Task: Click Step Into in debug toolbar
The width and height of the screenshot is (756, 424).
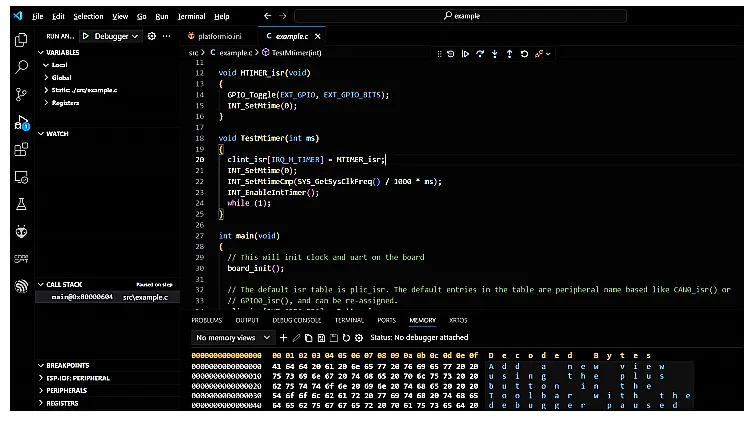Action: 496,53
